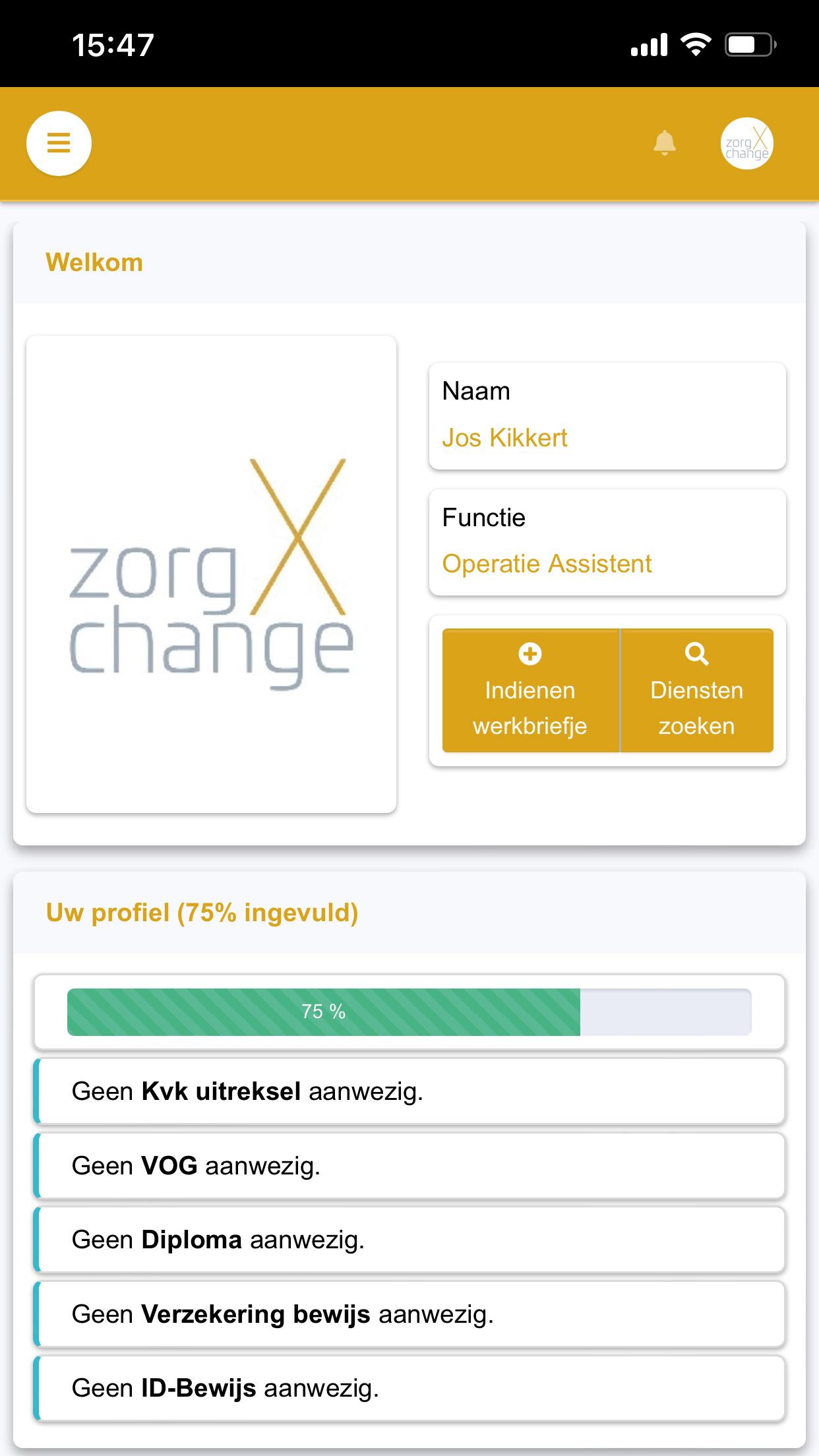Screen dimensions: 819x1456
Task: Click the Operatie Assistent function card
Action: 607,542
